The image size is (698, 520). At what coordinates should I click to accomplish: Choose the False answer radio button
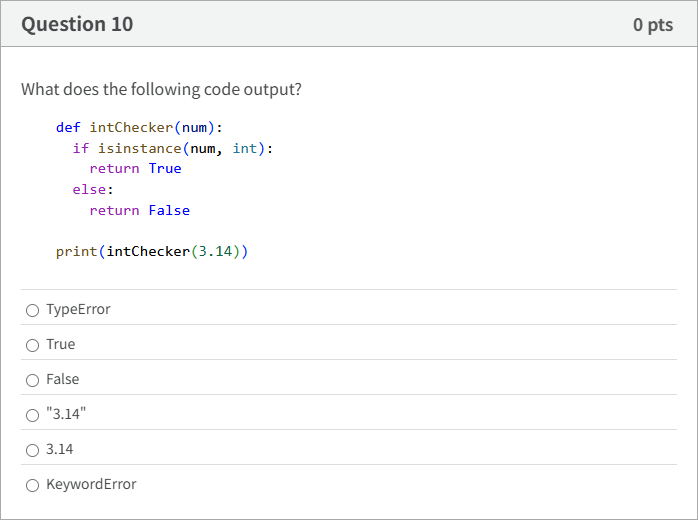click(x=32, y=380)
